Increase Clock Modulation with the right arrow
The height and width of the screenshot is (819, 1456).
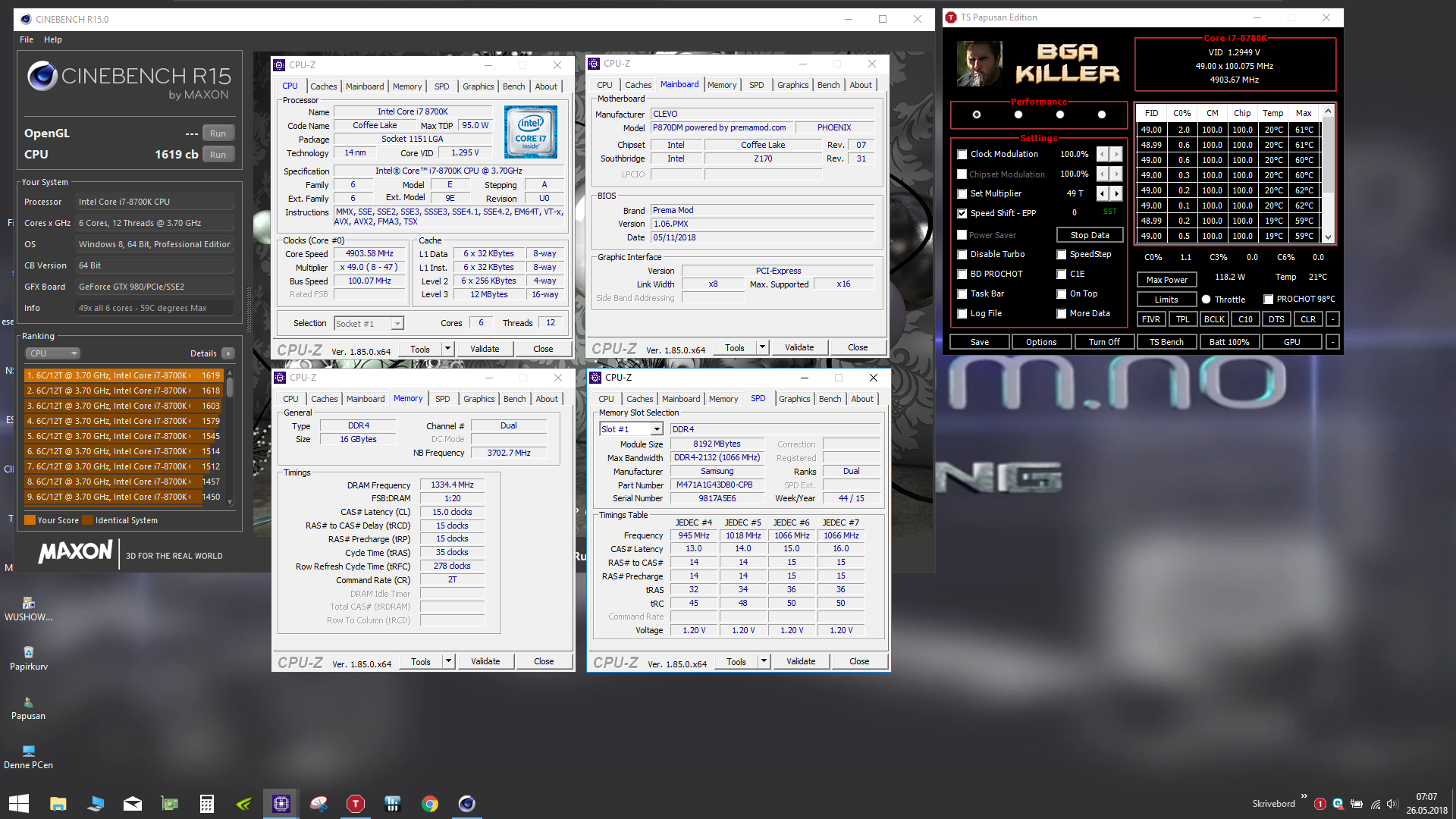[x=1116, y=154]
